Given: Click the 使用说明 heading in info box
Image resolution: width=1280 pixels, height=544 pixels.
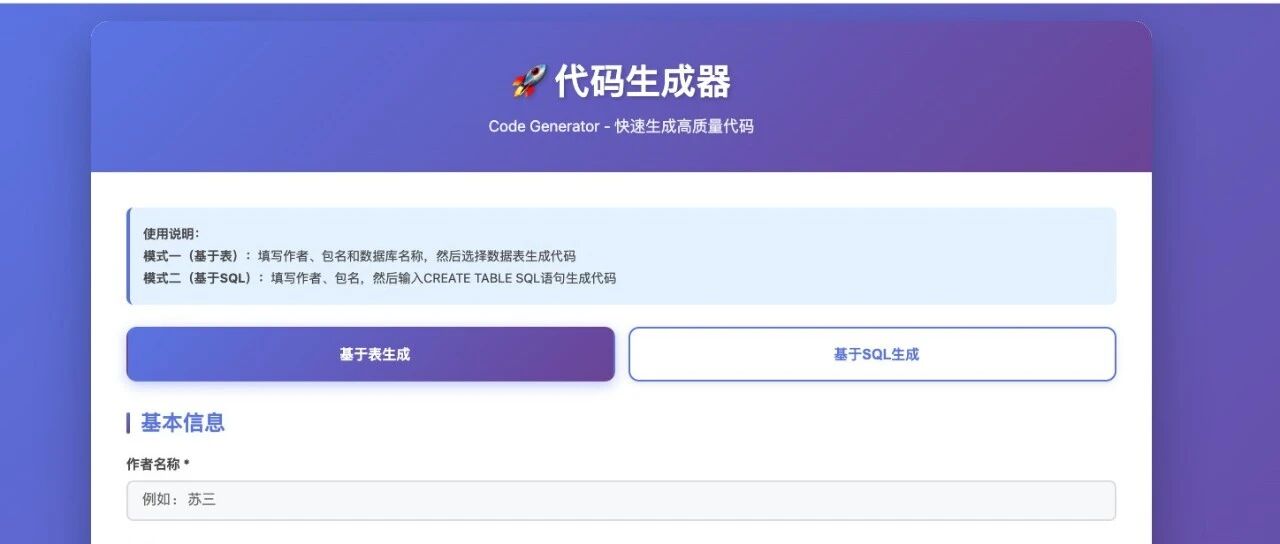Looking at the screenshot, I should point(171,234).
